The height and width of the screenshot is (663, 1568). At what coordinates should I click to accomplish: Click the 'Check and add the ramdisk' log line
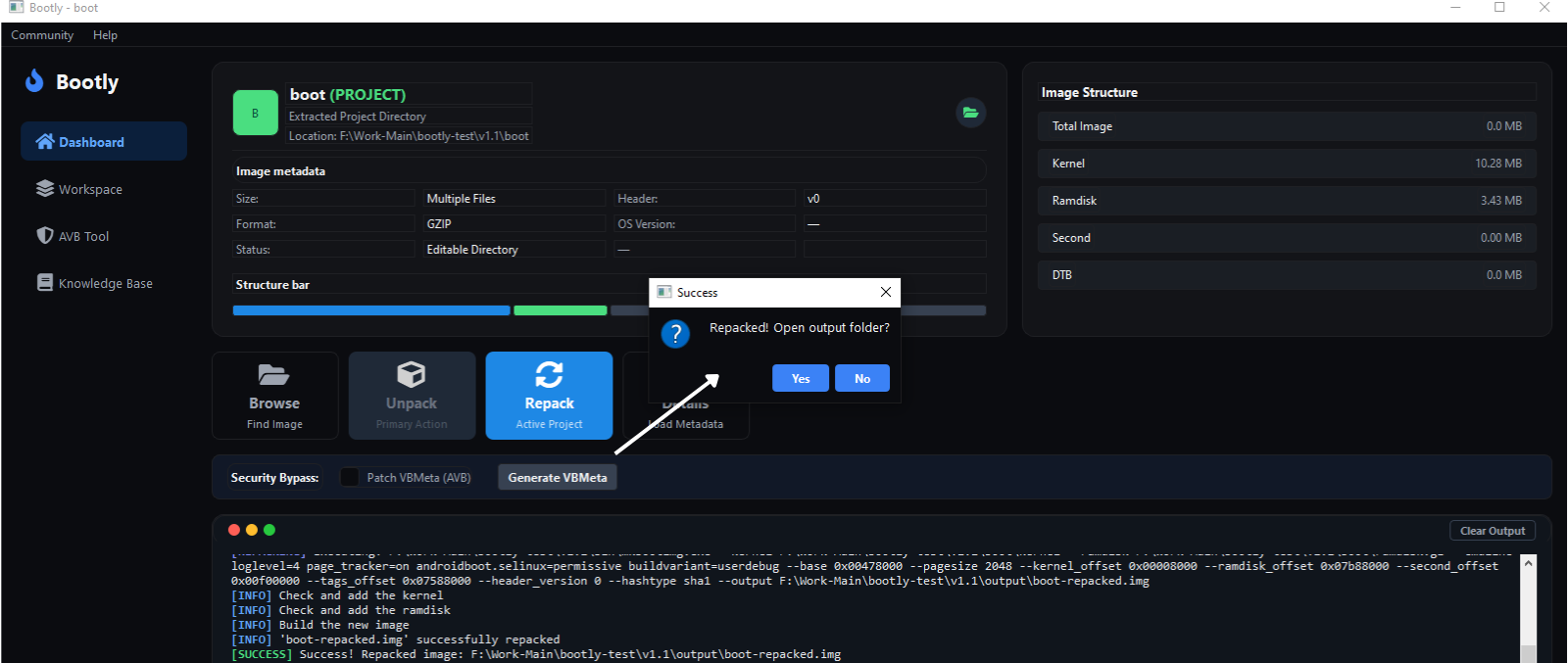pos(341,610)
